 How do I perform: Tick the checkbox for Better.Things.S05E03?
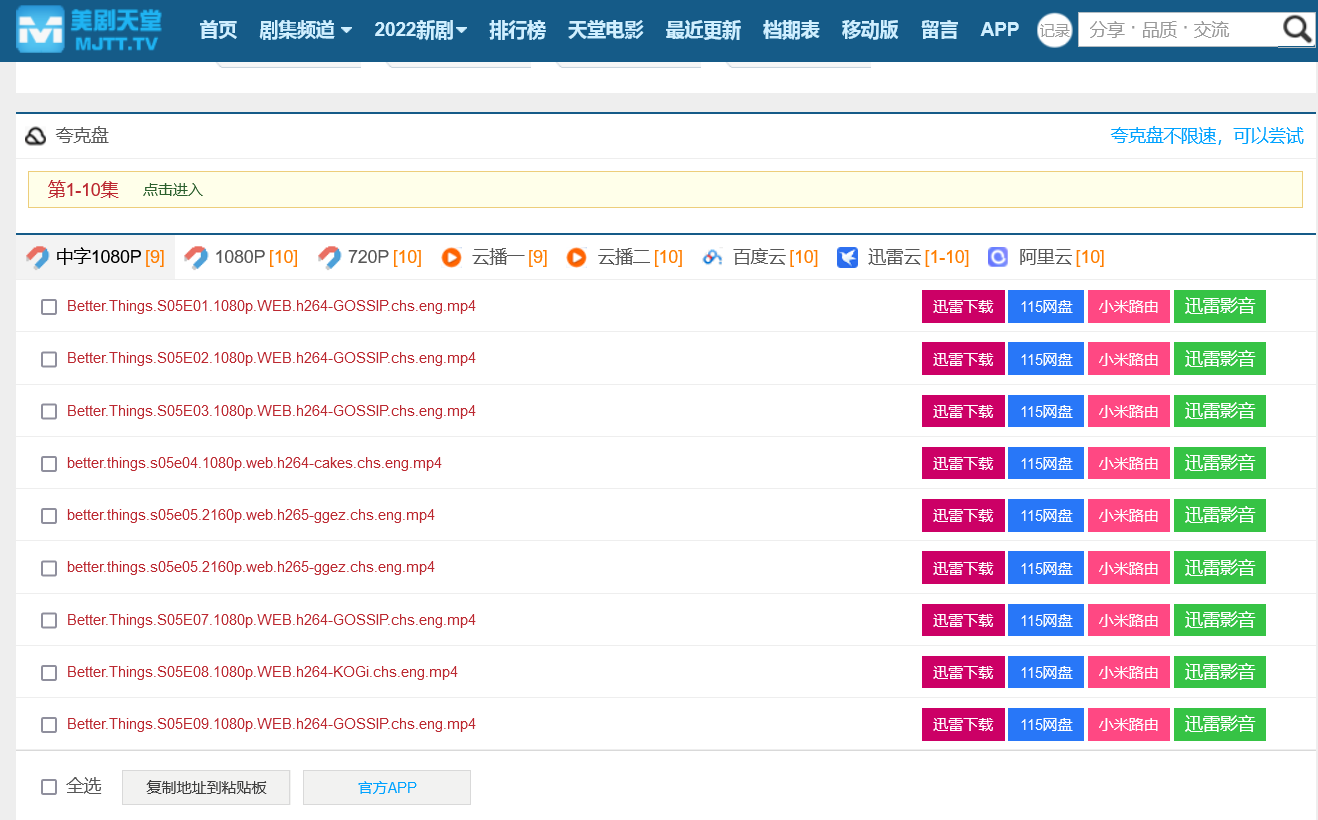pyautogui.click(x=49, y=411)
